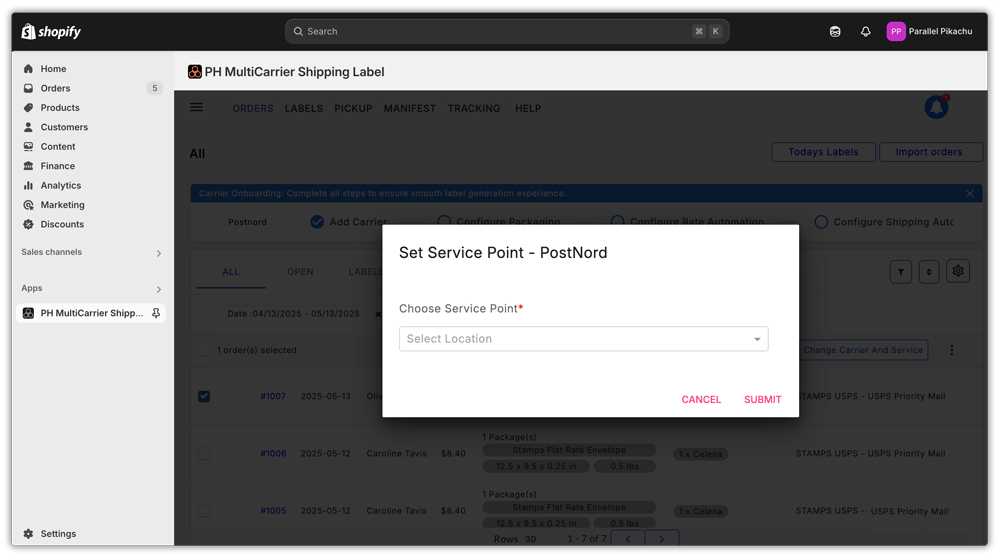Click the PH MultiCarrier app logo icon

point(195,71)
